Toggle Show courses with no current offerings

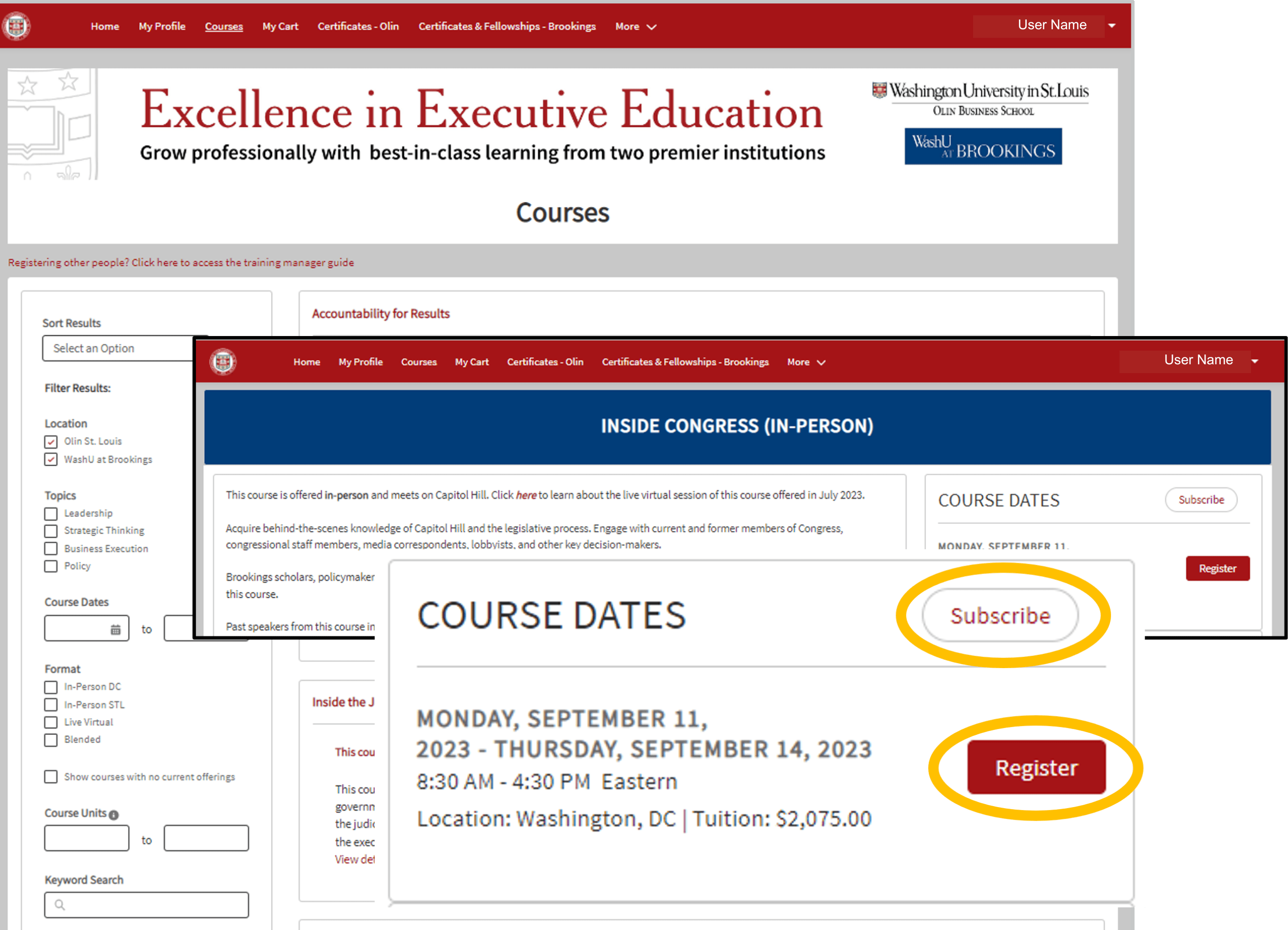point(51,776)
